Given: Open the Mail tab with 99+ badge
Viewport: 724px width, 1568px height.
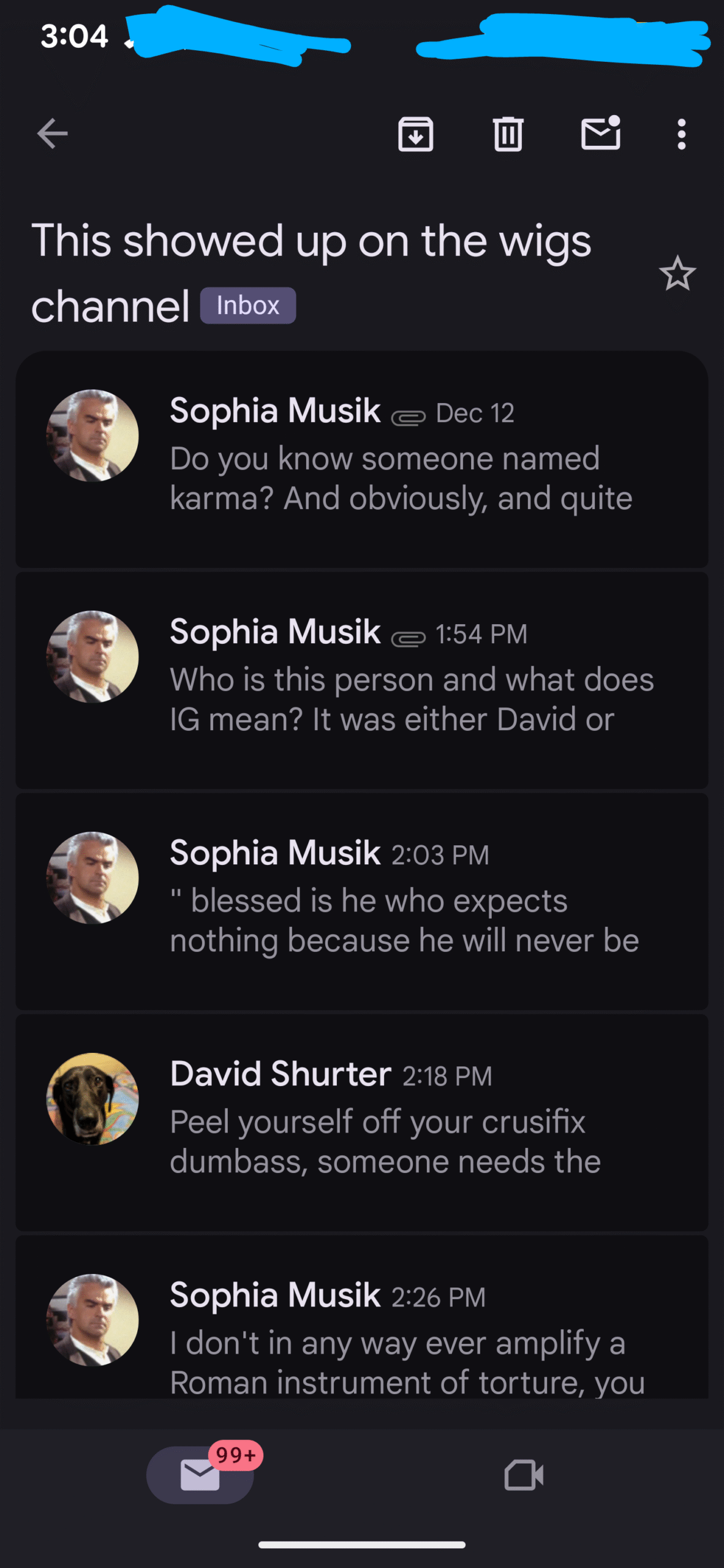Looking at the screenshot, I should coord(200,1475).
